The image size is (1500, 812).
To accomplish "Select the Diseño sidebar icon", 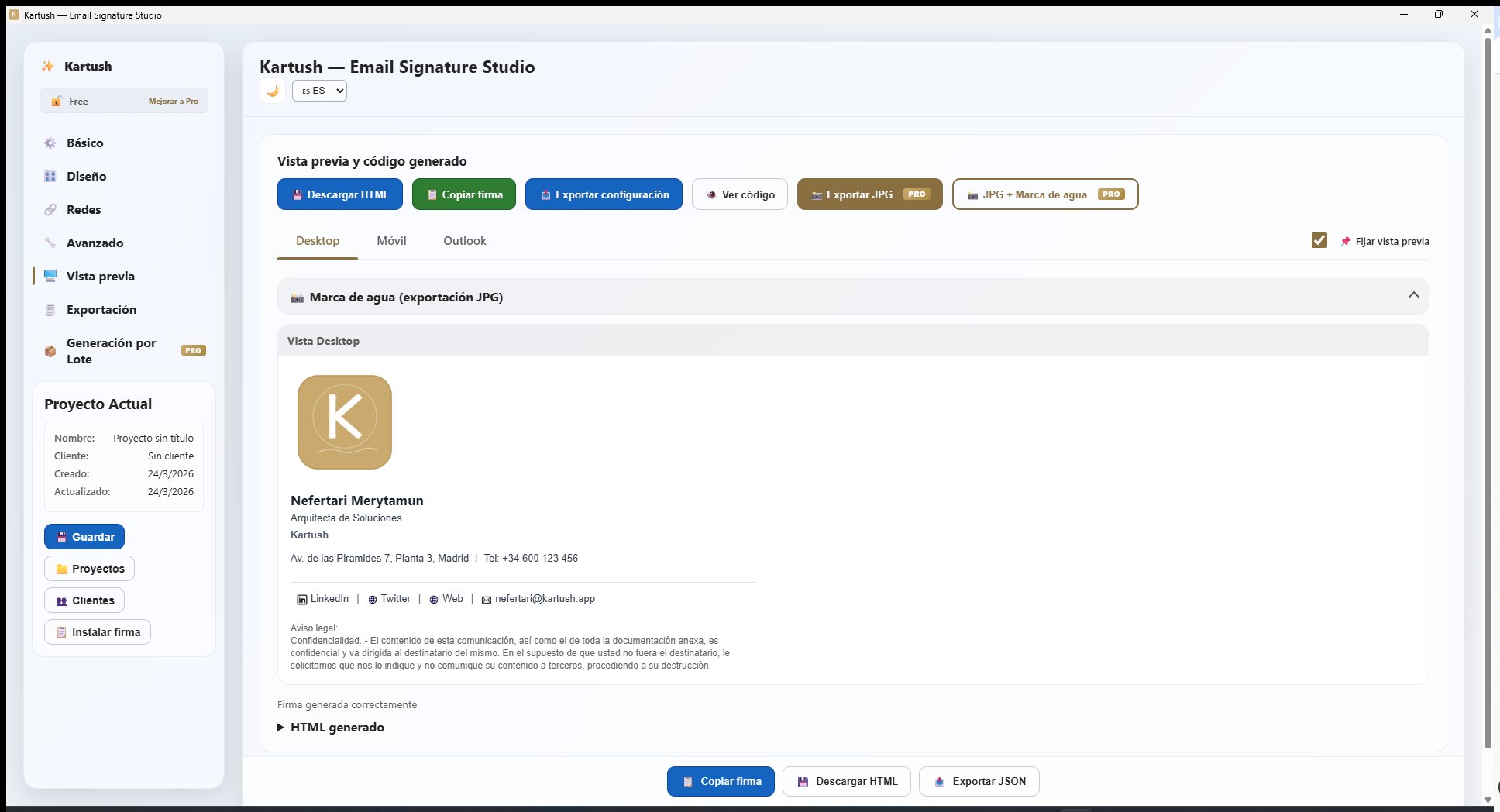I will (x=50, y=177).
